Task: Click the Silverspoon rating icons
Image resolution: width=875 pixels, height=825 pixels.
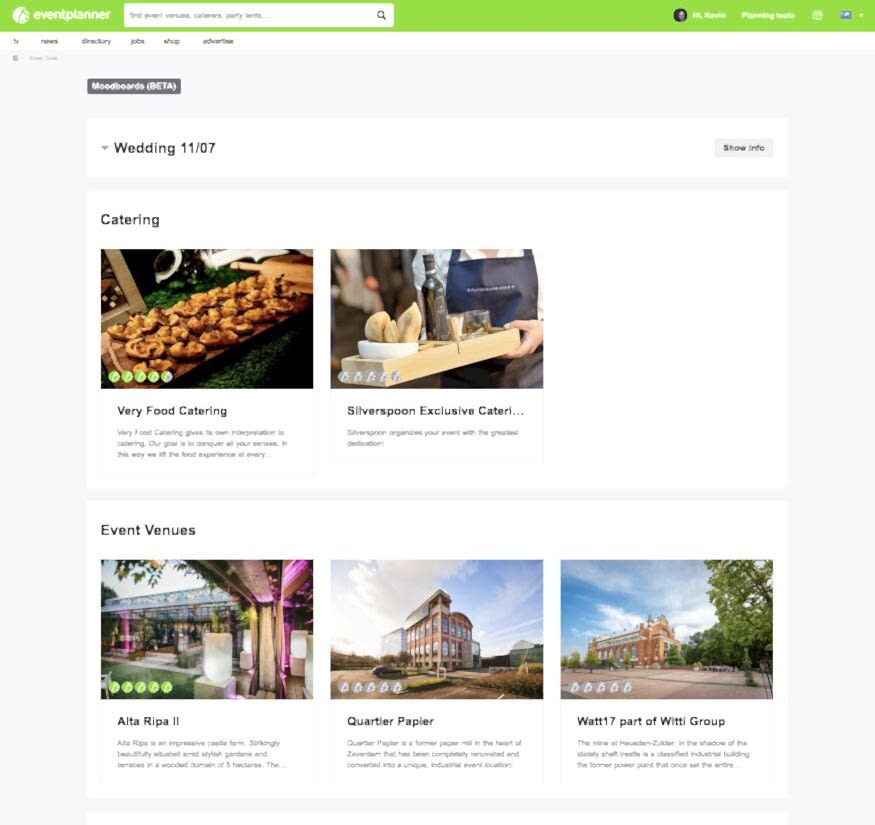Action: pos(370,377)
